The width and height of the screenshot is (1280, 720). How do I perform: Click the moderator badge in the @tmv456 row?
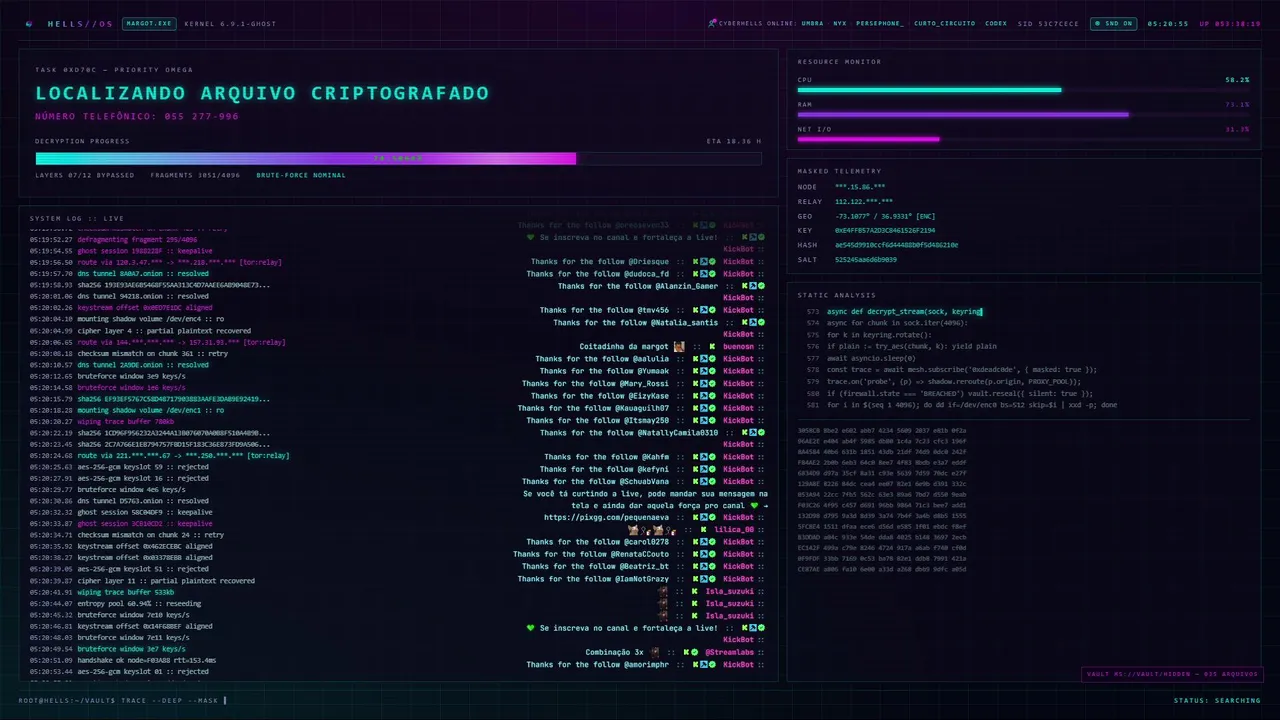pyautogui.click(x=704, y=310)
